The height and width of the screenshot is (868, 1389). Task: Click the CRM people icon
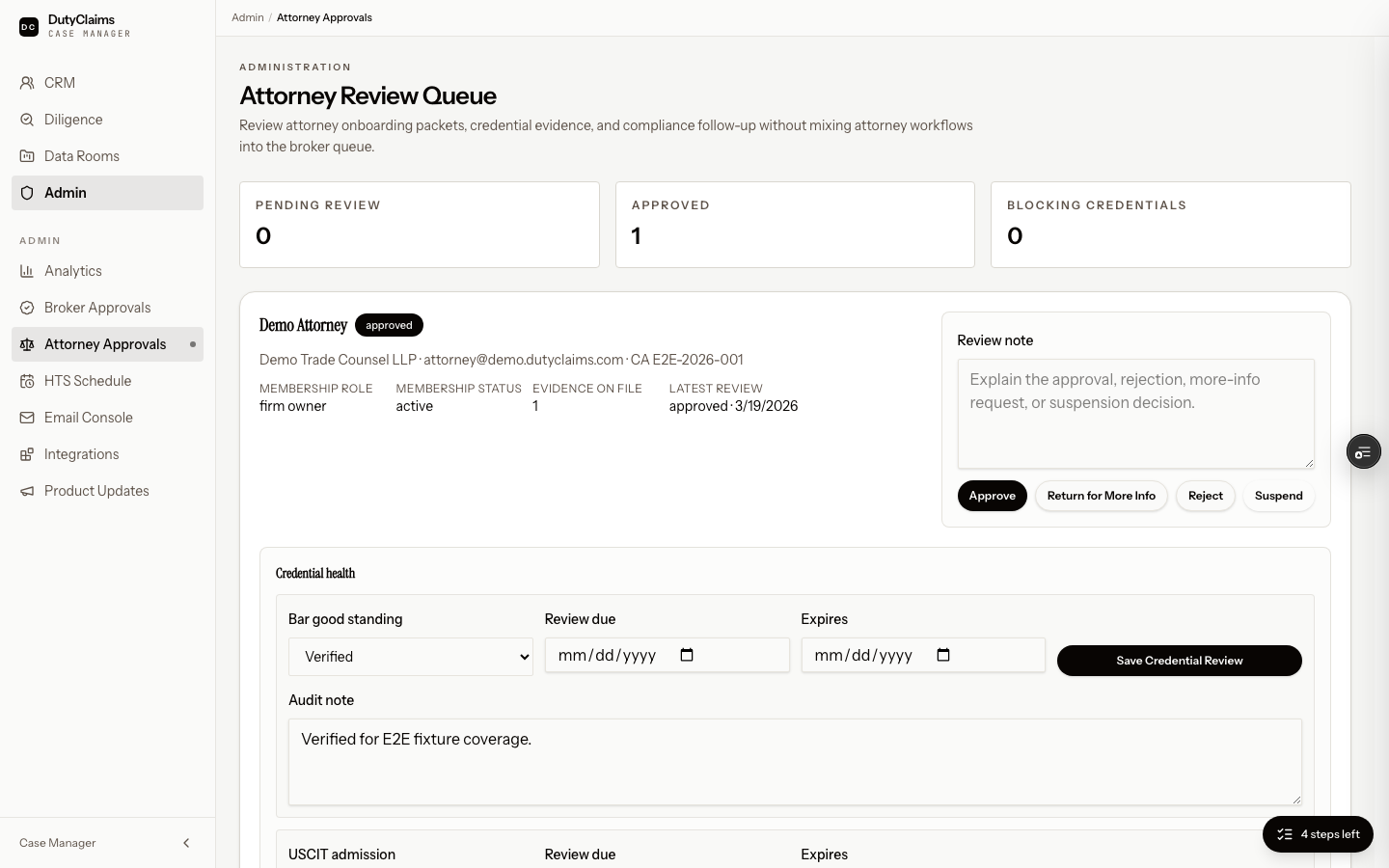[x=27, y=83]
